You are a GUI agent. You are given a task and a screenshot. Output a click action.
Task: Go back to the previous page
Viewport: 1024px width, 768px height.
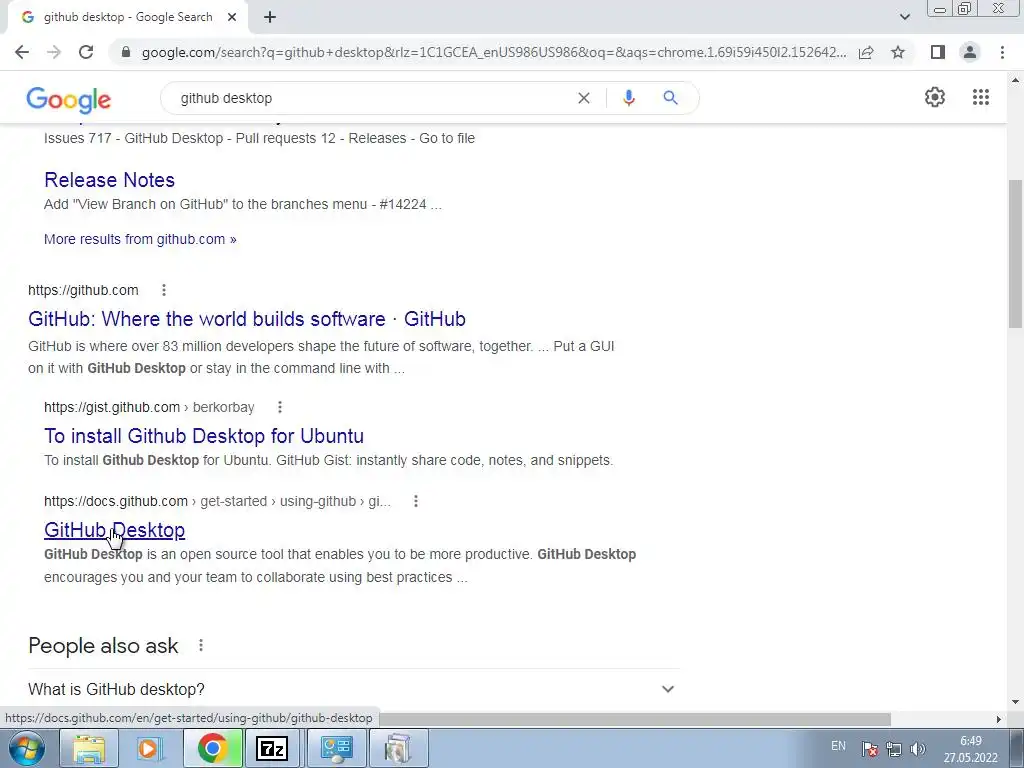pyautogui.click(x=22, y=52)
